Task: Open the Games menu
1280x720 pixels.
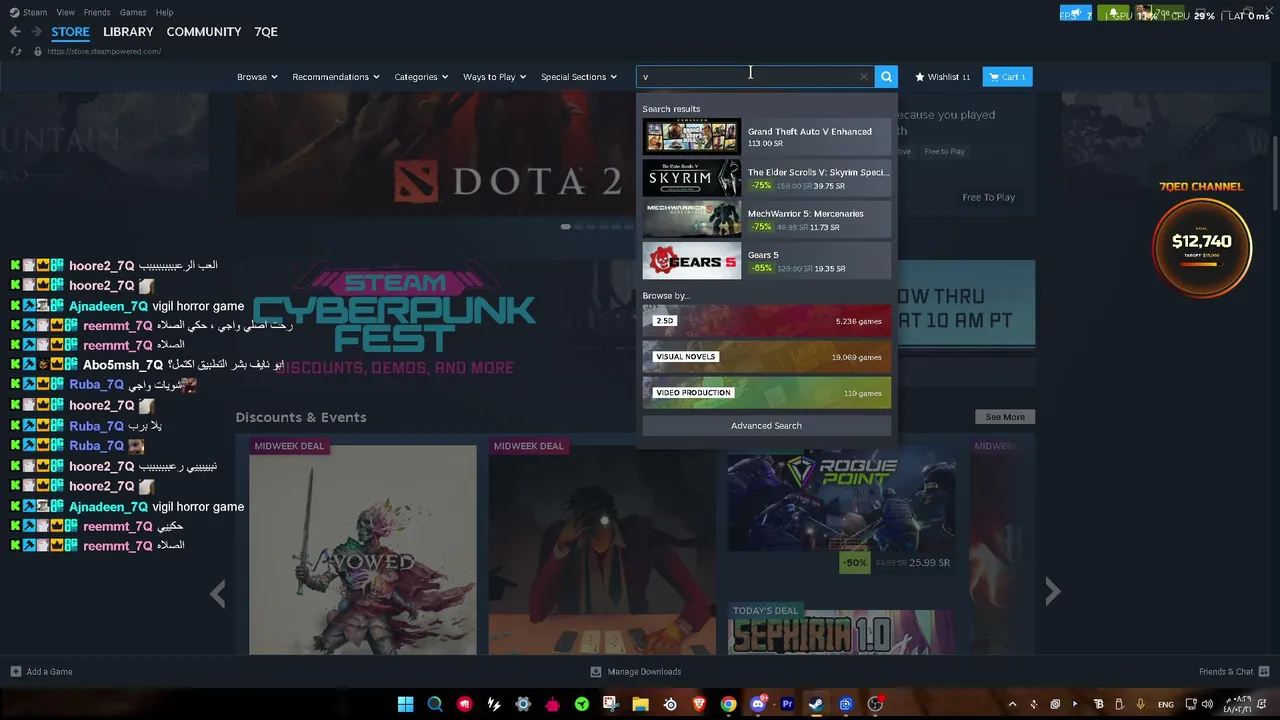Action: [x=133, y=12]
